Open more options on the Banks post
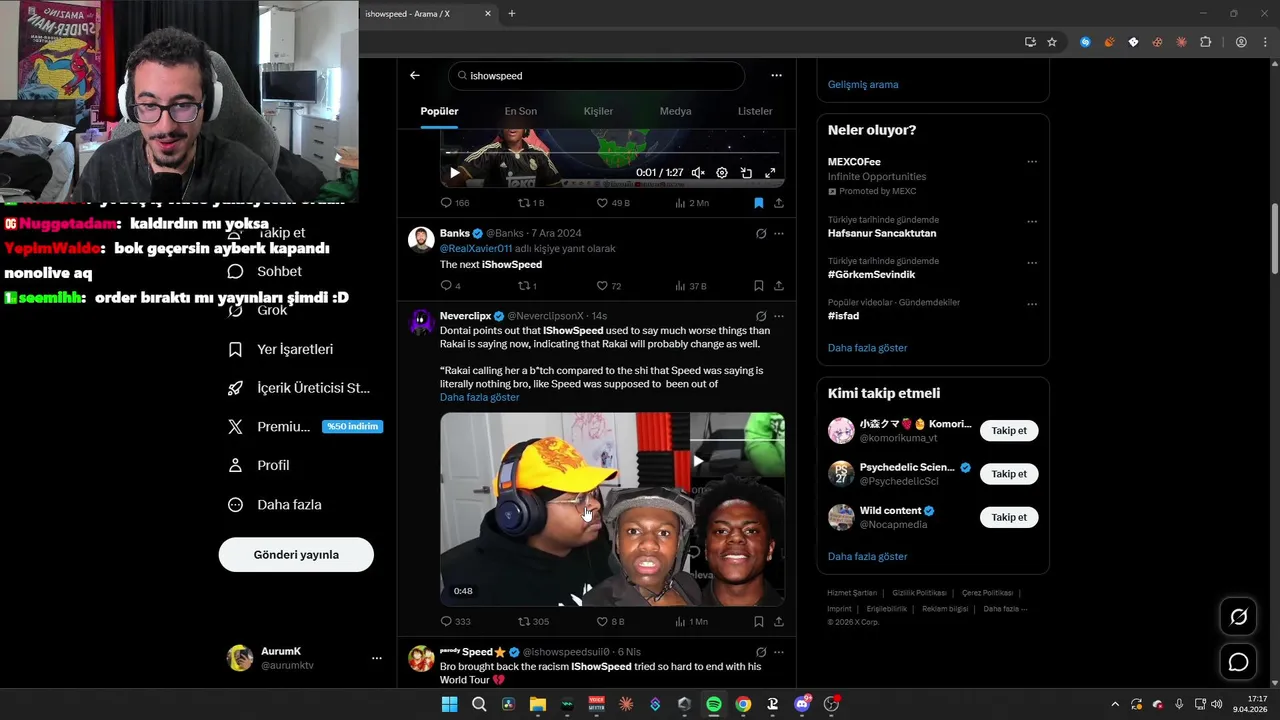 tap(779, 234)
